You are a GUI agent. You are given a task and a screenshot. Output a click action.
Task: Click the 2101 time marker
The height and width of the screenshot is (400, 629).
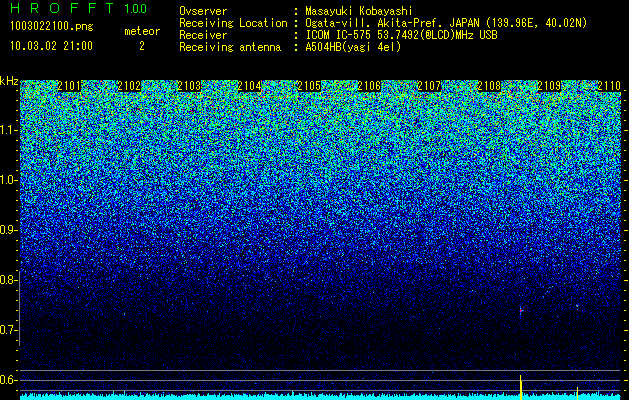pyautogui.click(x=69, y=86)
